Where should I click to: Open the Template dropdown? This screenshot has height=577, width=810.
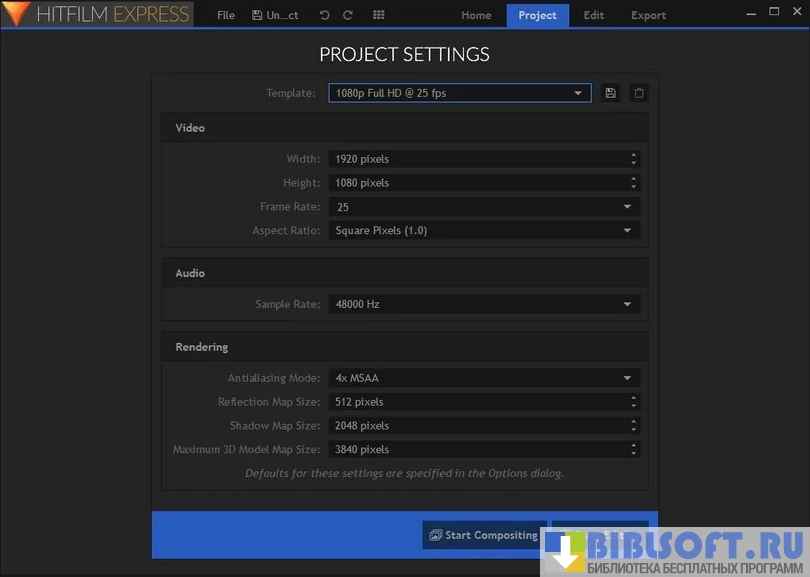click(460, 93)
